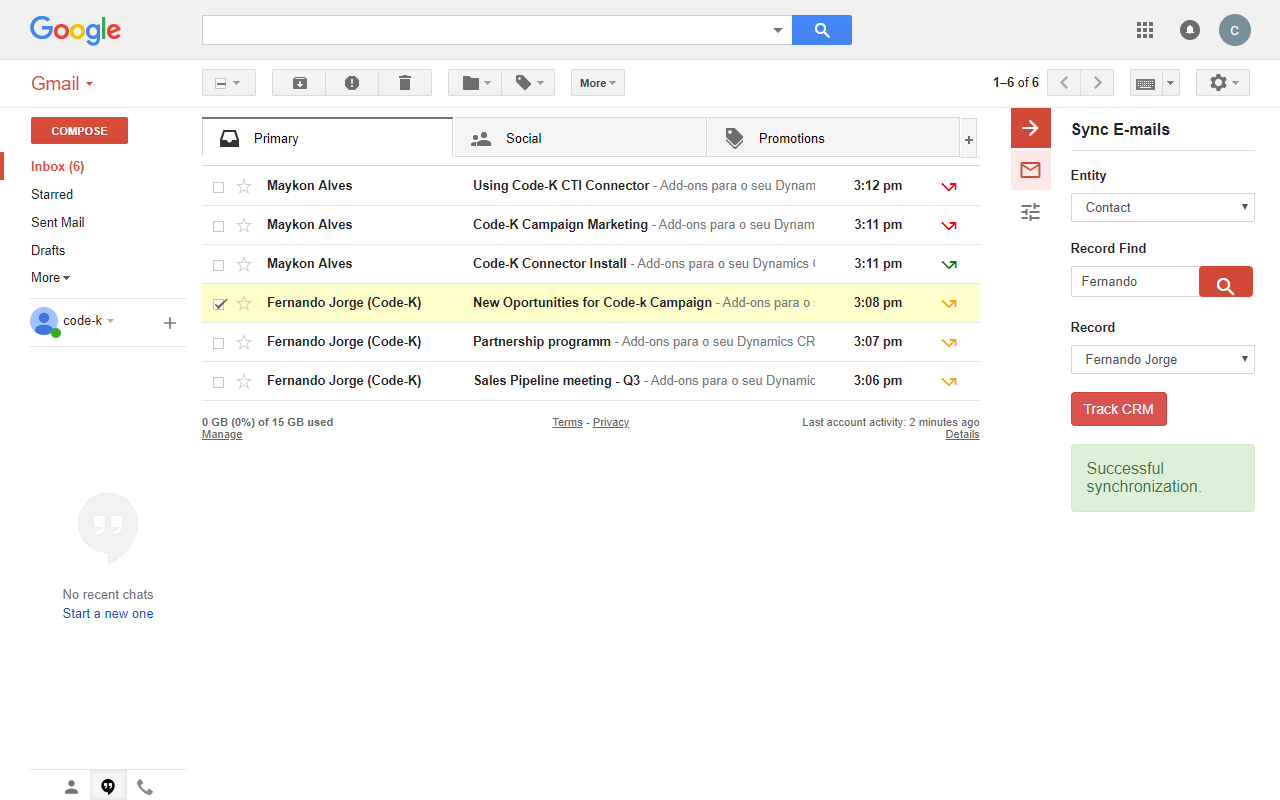Open the More actions dropdown in toolbar
1280x800 pixels.
tap(598, 83)
